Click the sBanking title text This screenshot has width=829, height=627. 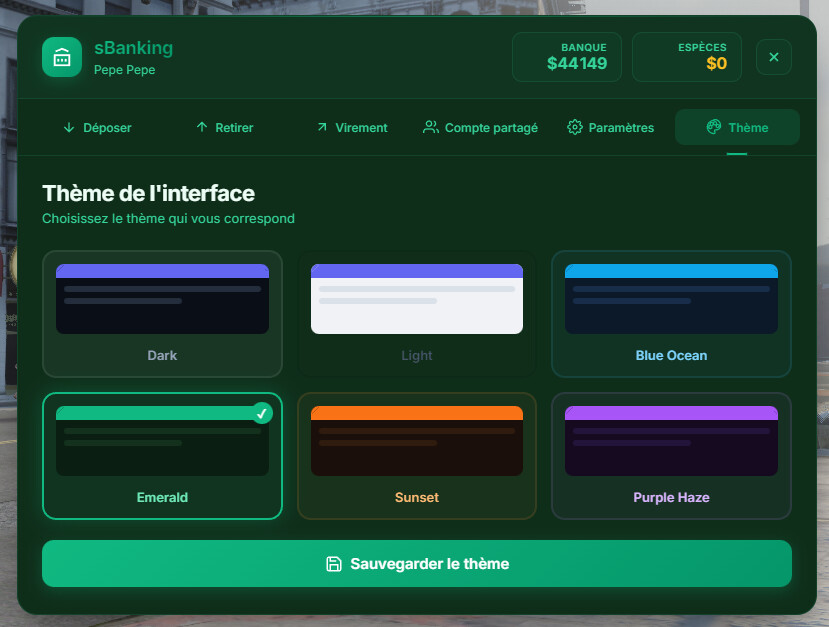pyautogui.click(x=133, y=48)
